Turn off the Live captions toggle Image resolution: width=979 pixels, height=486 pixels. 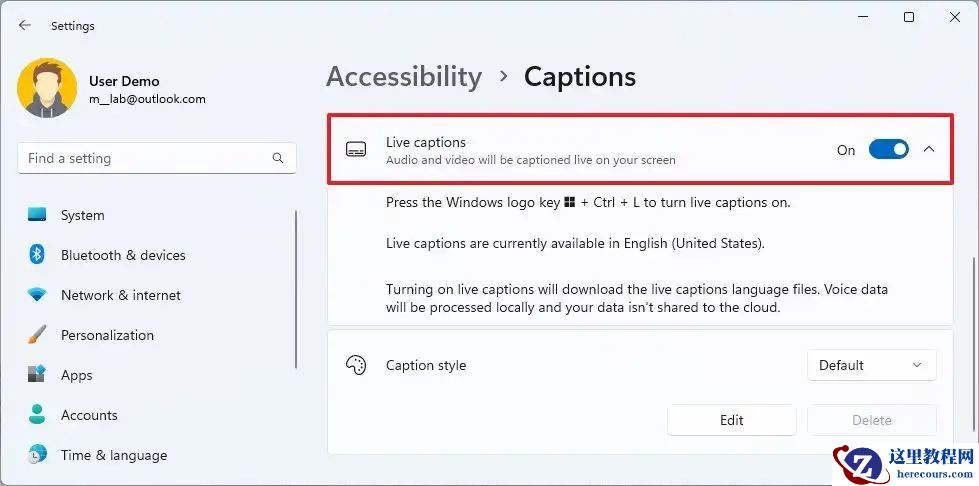pos(888,150)
